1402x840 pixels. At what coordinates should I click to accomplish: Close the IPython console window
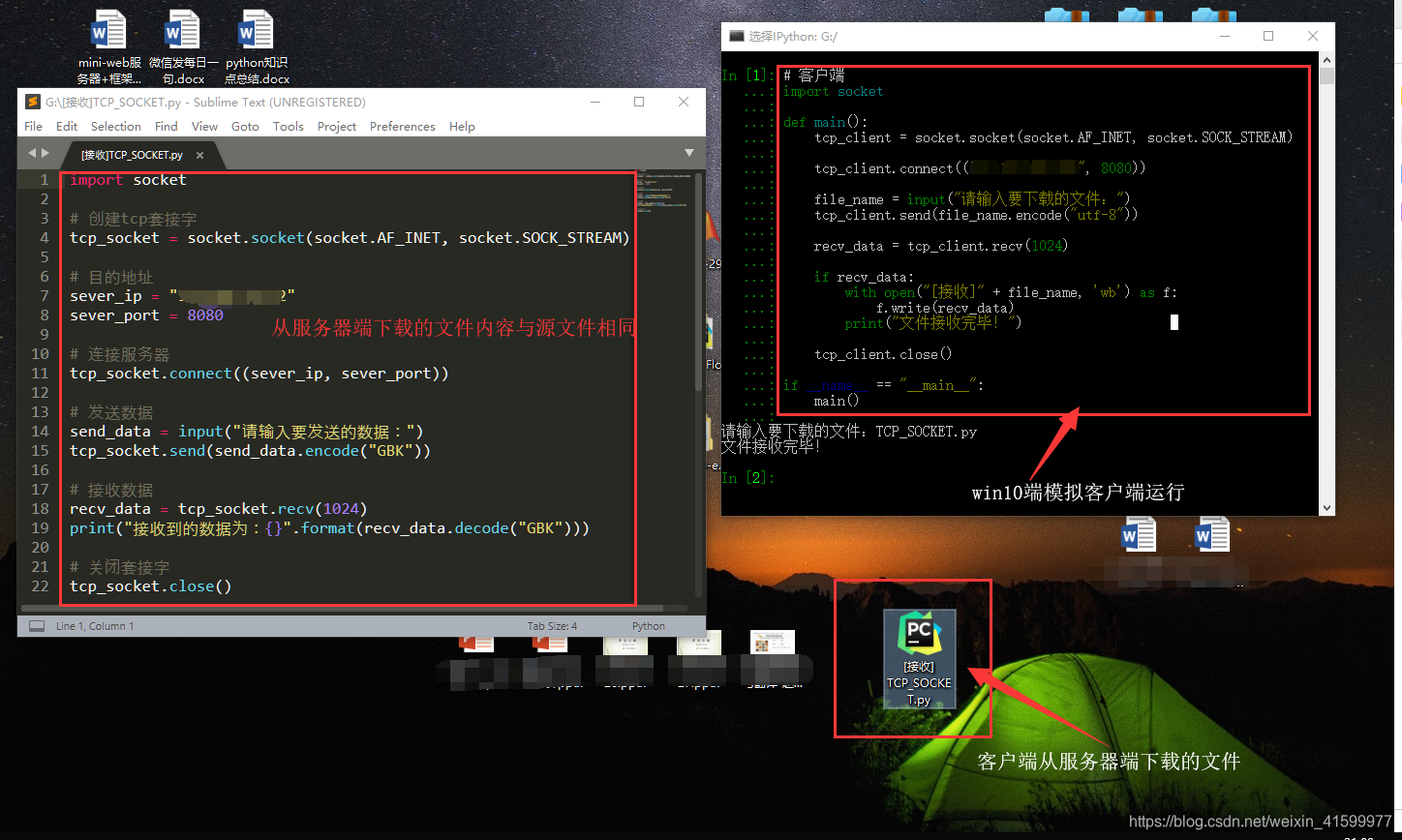[1313, 36]
